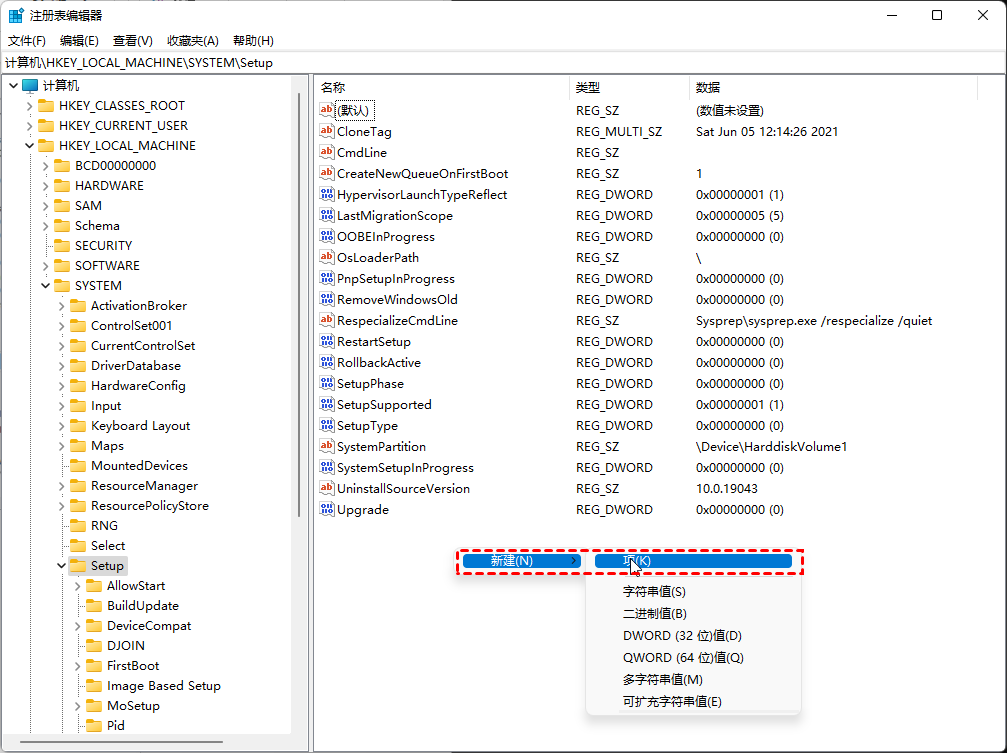Select 字符串值(S) in the new submenu
Viewport: 1007px width, 753px height.
pos(654,592)
